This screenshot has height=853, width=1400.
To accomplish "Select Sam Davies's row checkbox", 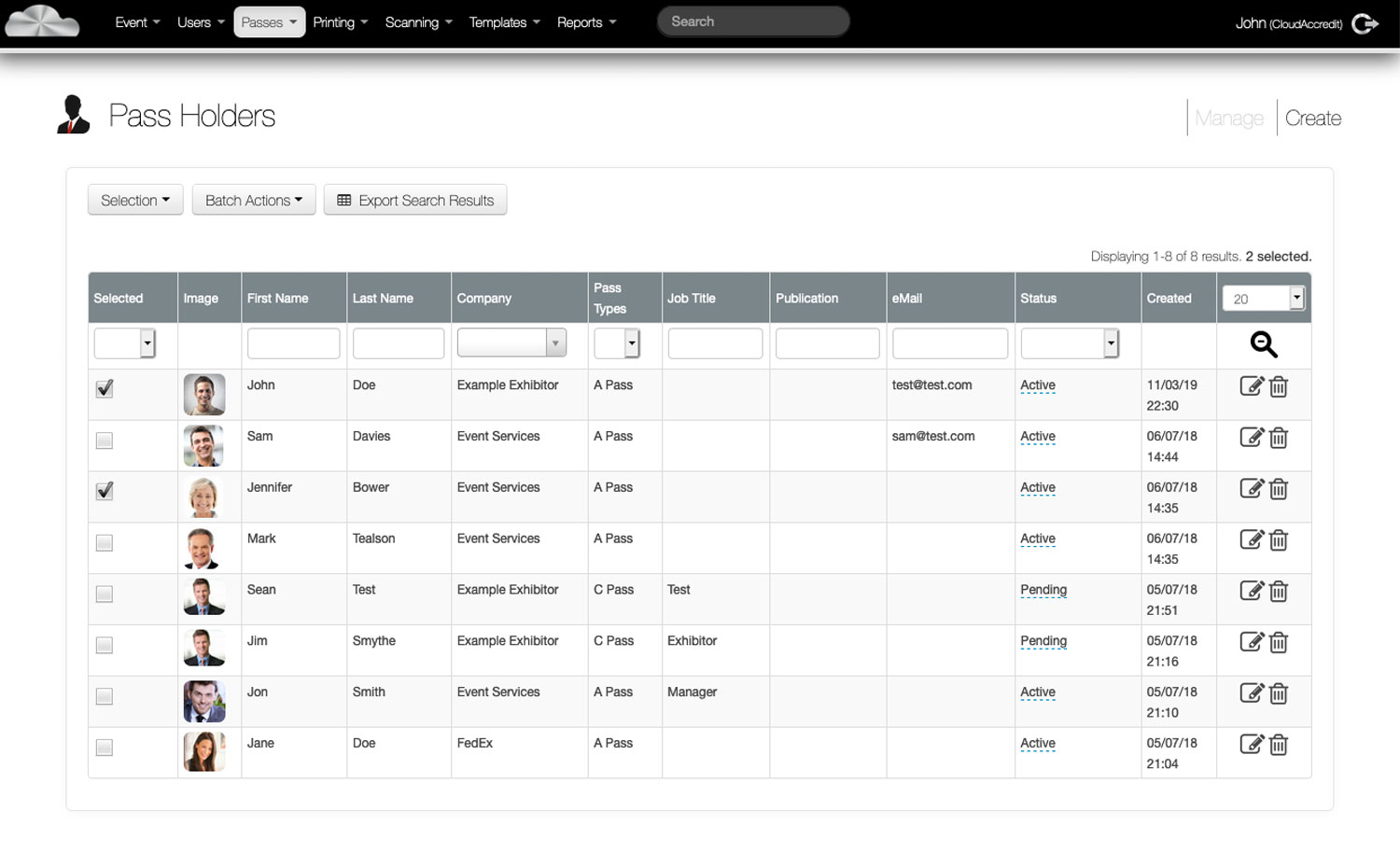I will [x=105, y=440].
